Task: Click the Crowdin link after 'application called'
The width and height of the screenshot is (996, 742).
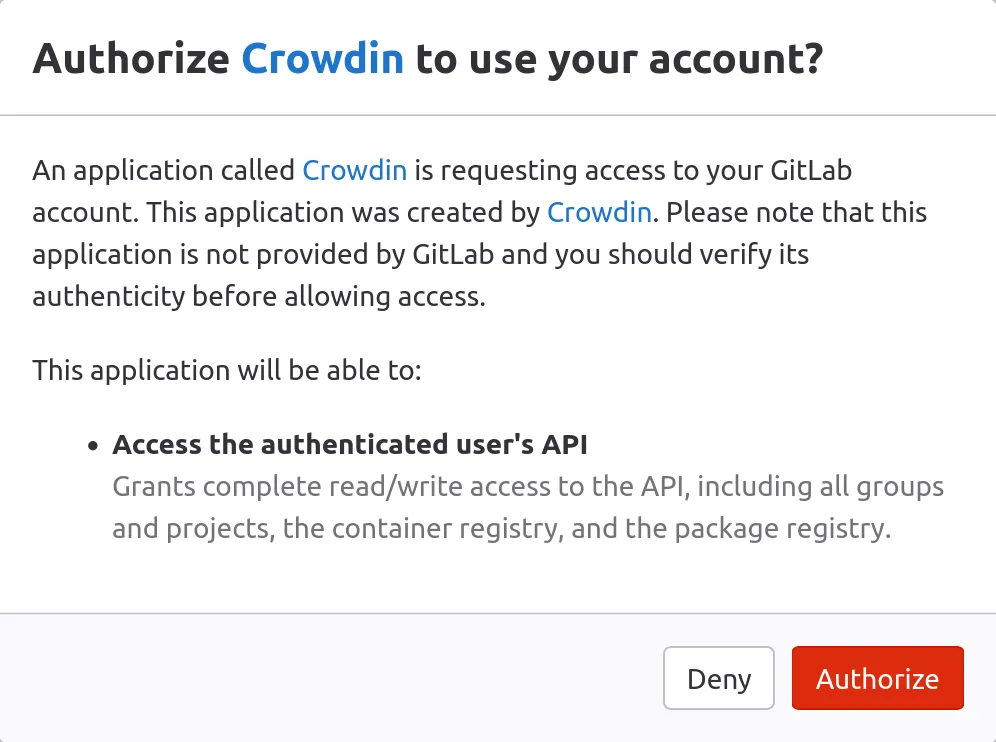Action: 355,170
